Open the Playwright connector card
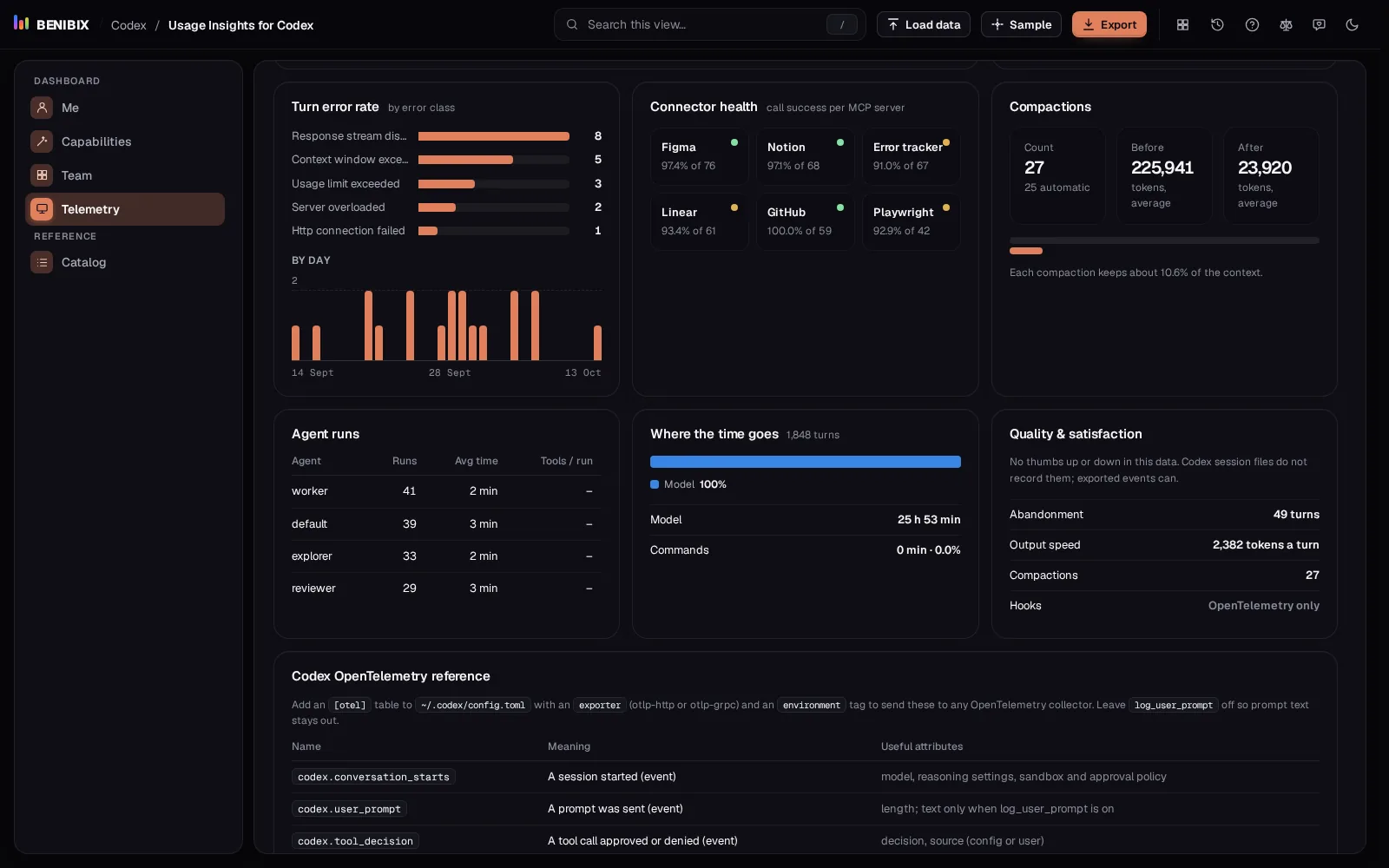 tap(911, 221)
